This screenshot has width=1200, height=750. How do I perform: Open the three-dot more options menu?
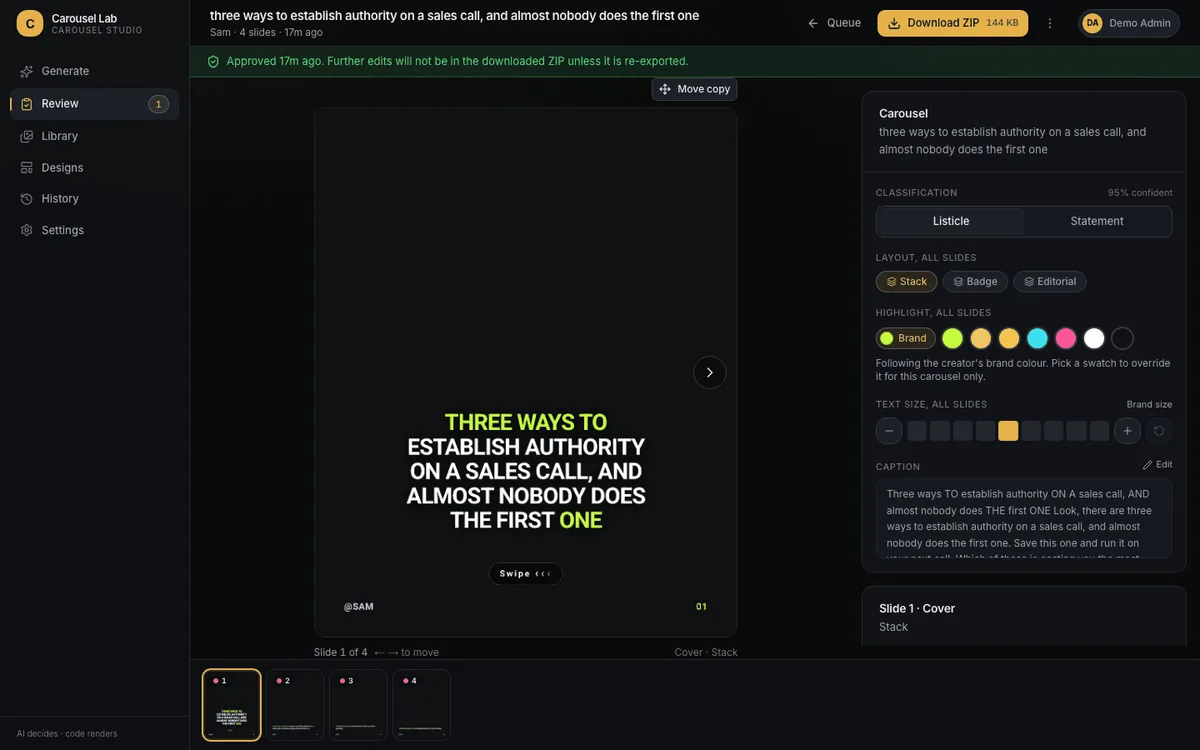tap(1050, 23)
